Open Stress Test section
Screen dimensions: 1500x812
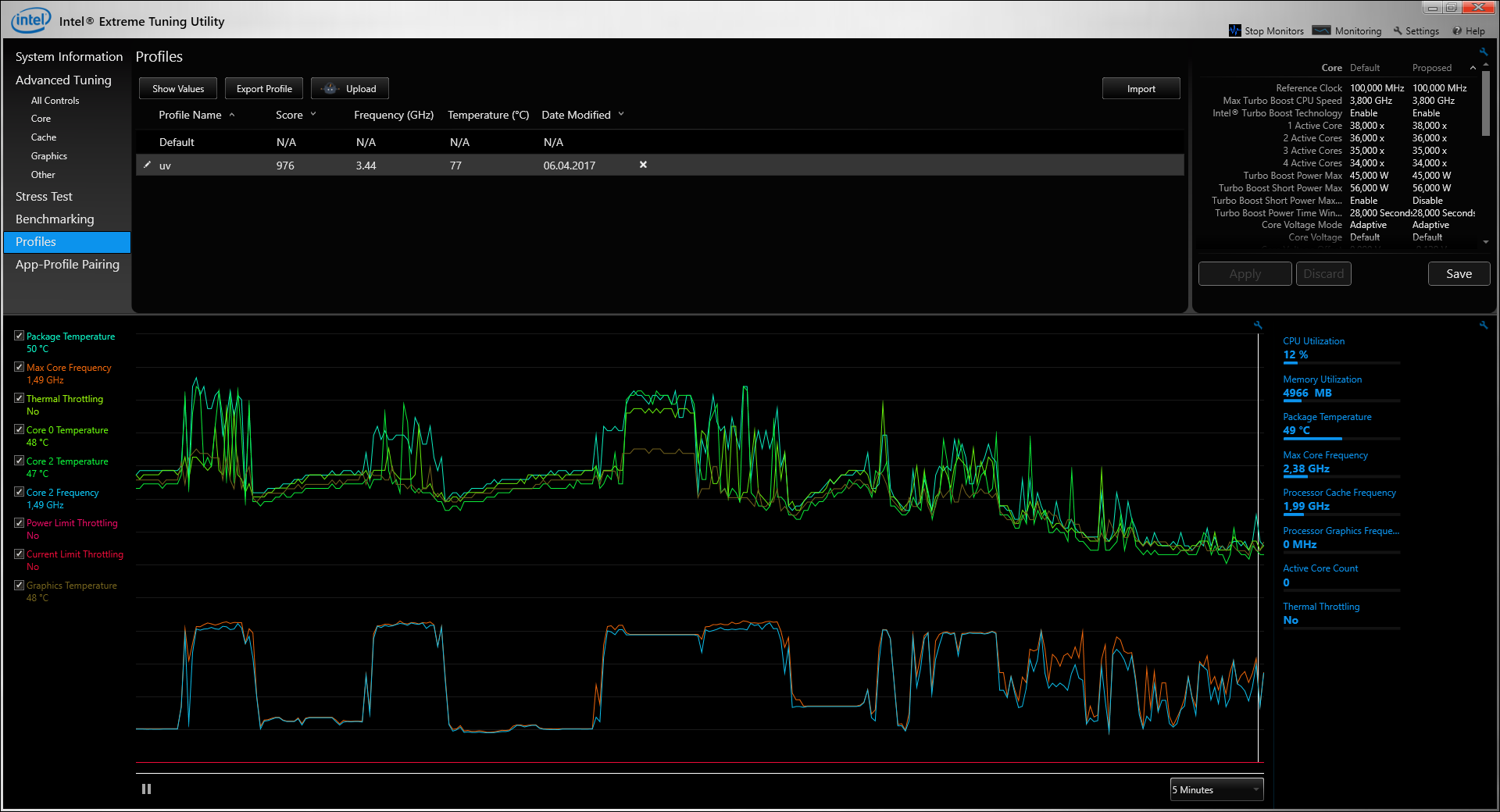44,197
